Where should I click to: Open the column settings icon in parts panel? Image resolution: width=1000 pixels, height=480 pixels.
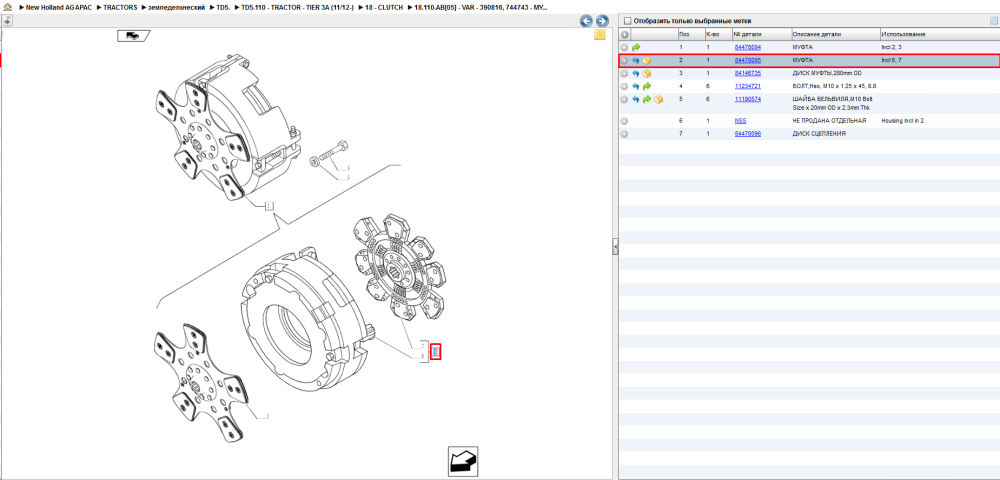tap(993, 20)
